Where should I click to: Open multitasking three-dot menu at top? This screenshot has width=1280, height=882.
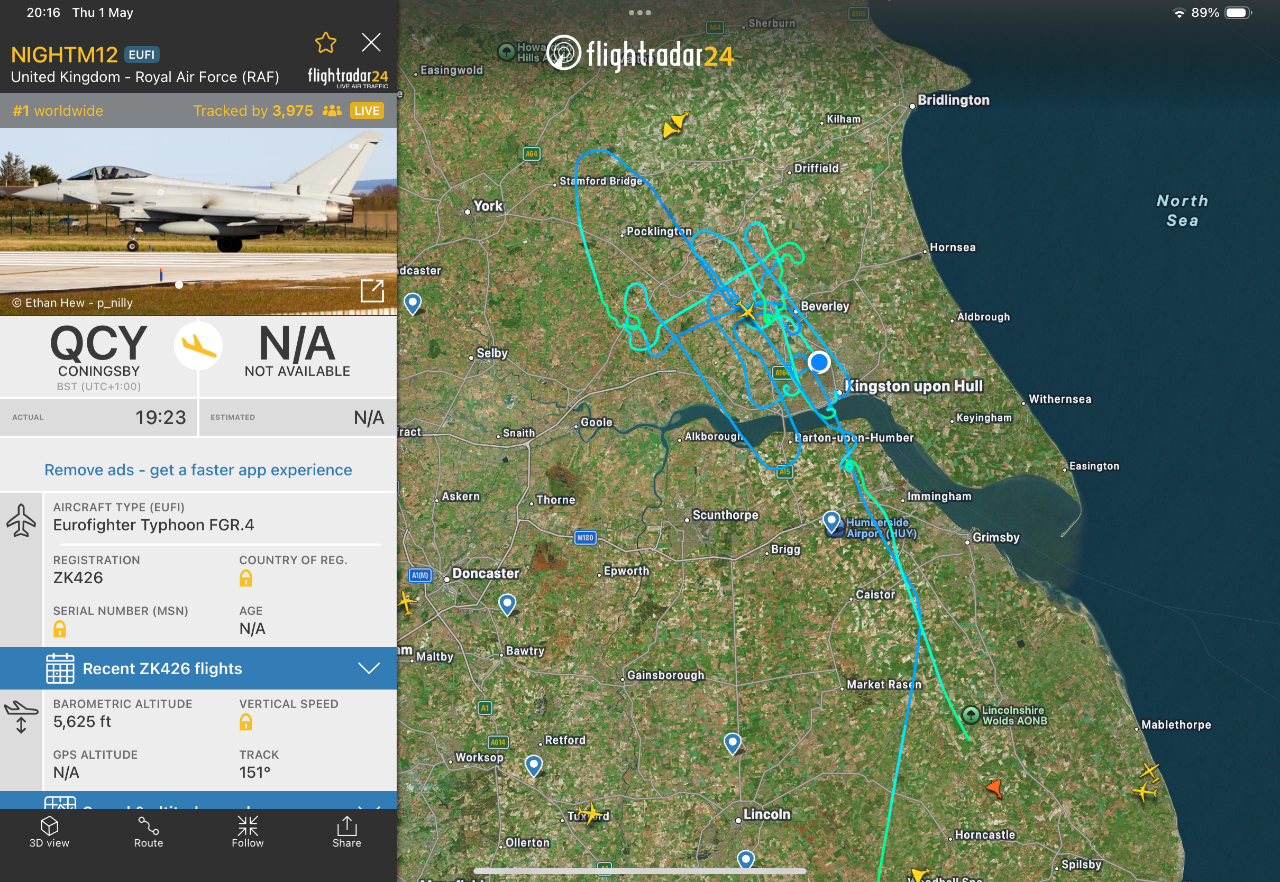click(x=640, y=12)
